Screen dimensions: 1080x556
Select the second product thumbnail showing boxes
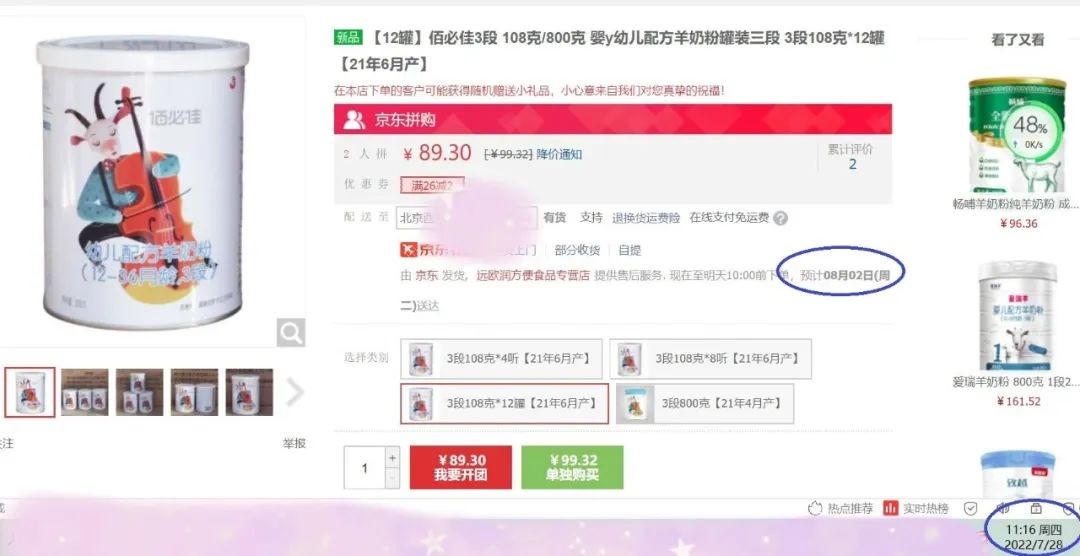(x=85, y=392)
